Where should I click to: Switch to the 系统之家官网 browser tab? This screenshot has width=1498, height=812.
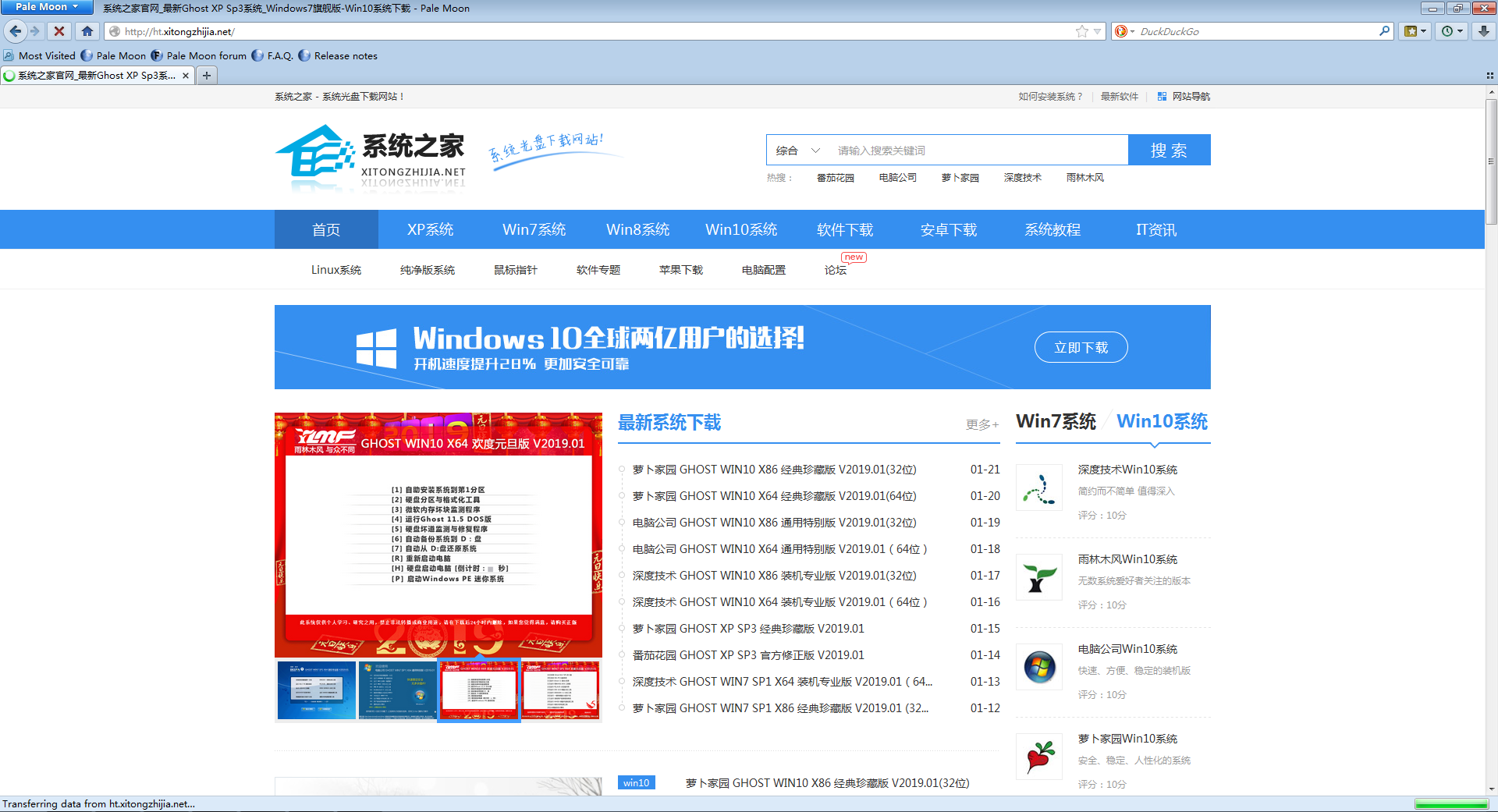pyautogui.click(x=97, y=76)
